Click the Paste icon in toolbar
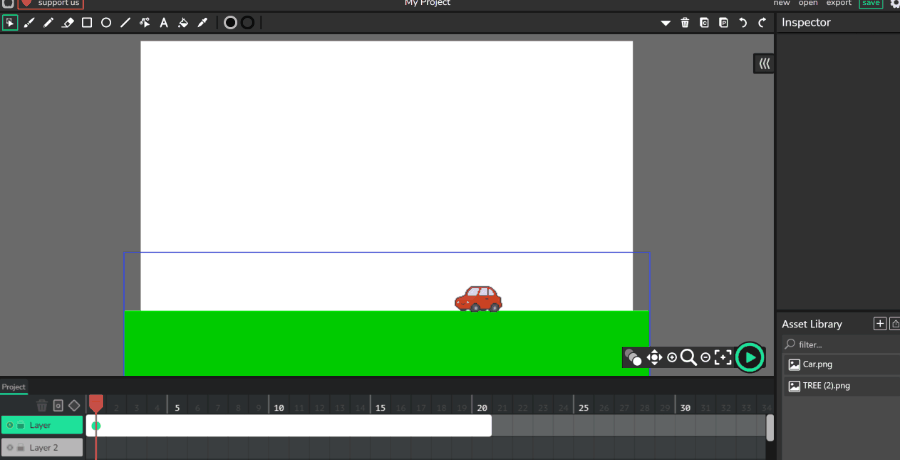 click(724, 23)
